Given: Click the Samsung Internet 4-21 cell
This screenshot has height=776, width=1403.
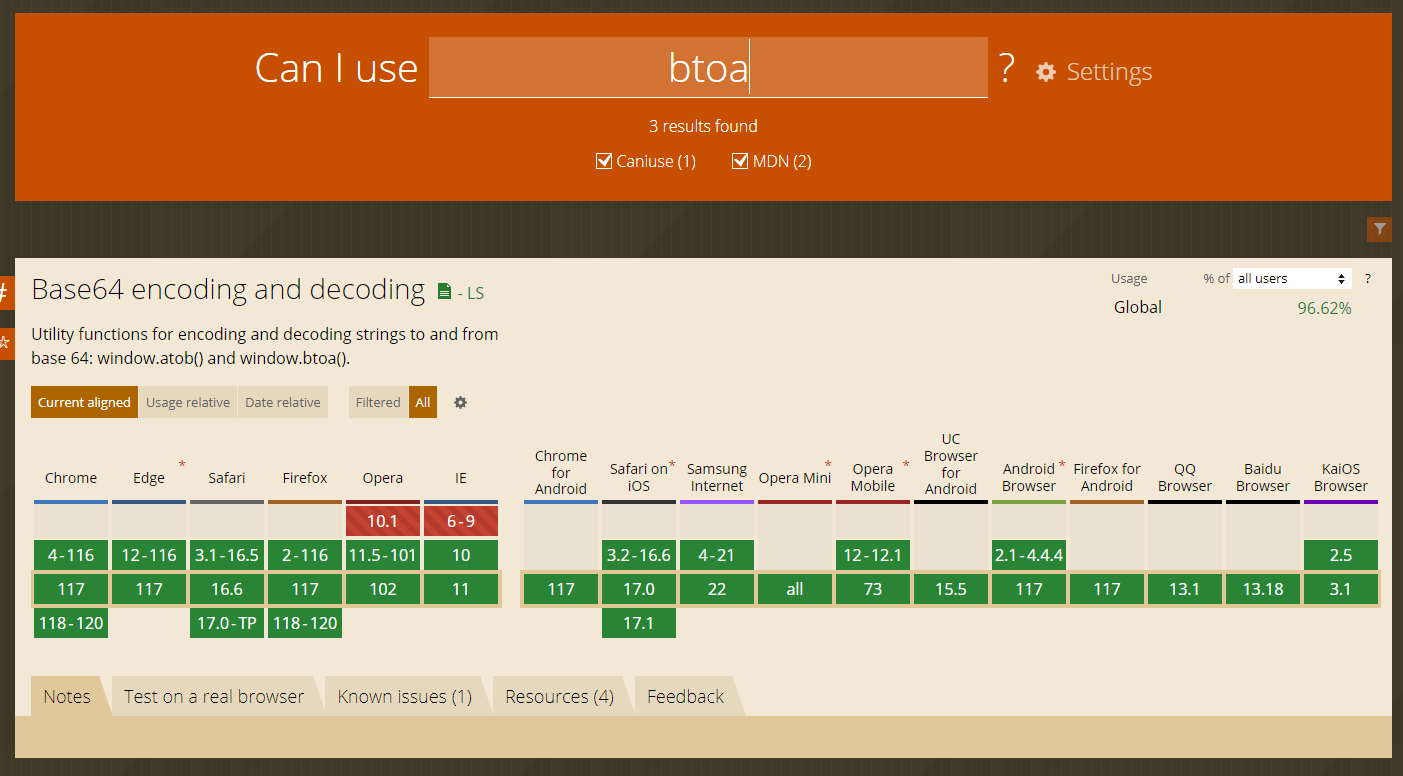Looking at the screenshot, I should [717, 555].
